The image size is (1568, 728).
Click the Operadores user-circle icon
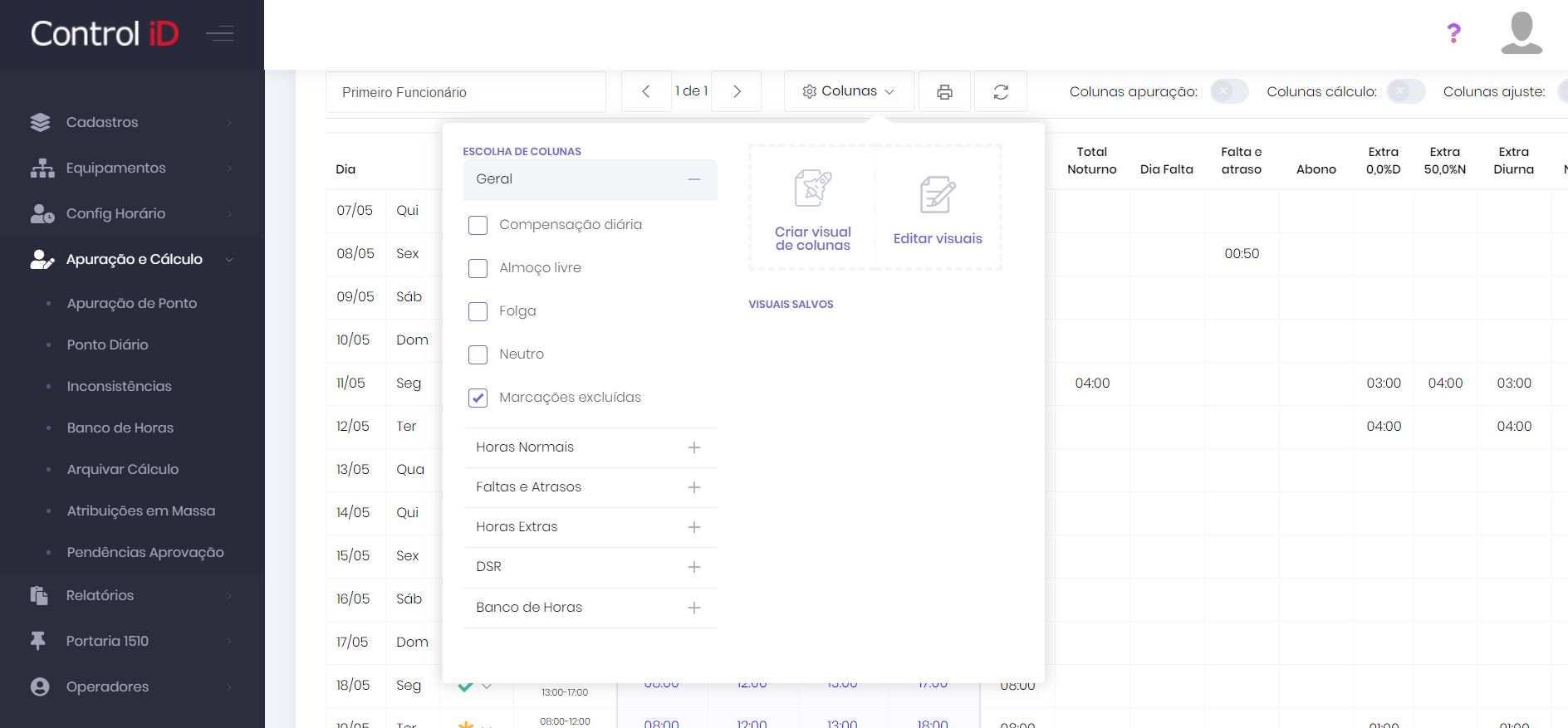(x=39, y=686)
